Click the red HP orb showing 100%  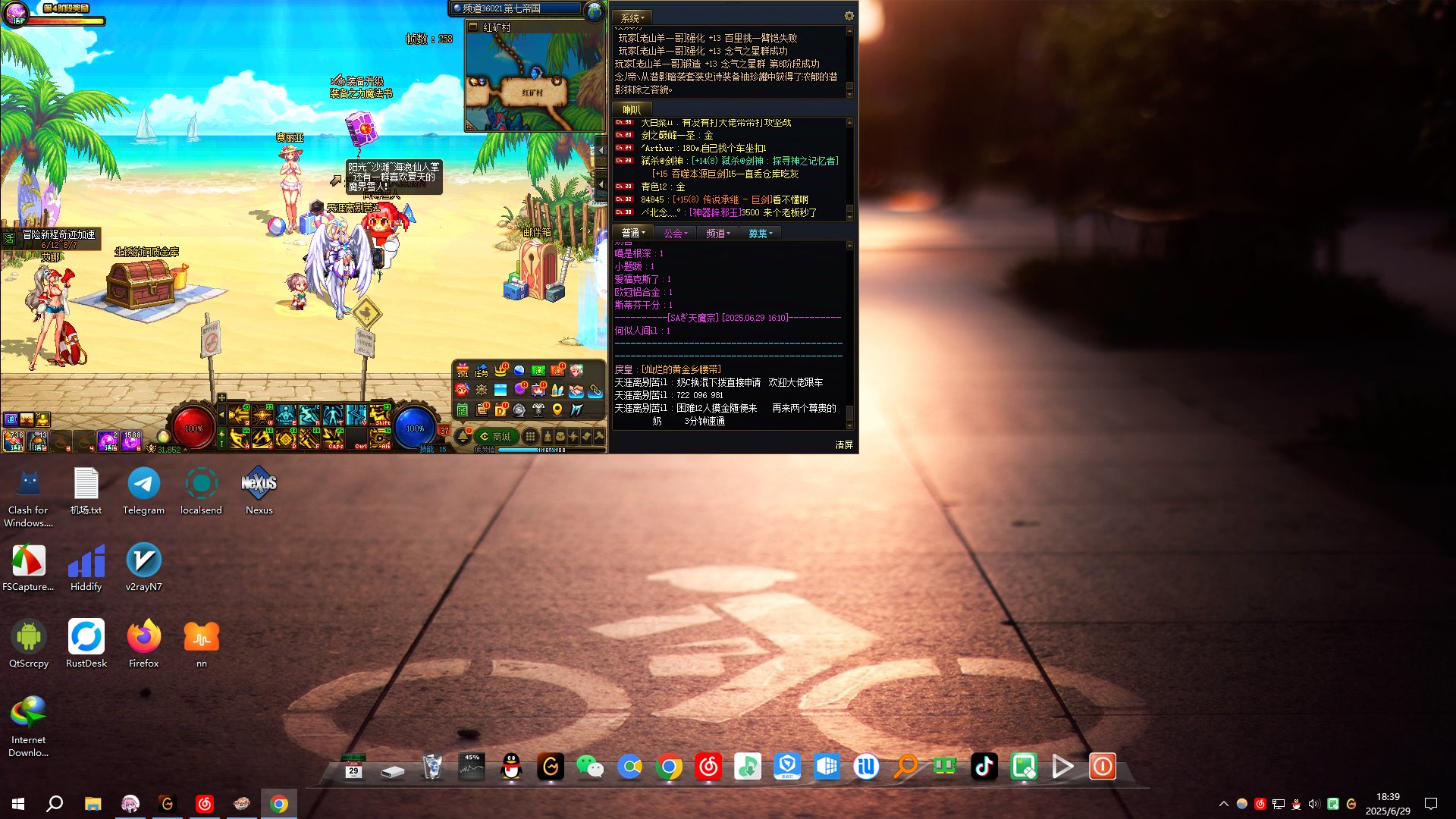(193, 428)
